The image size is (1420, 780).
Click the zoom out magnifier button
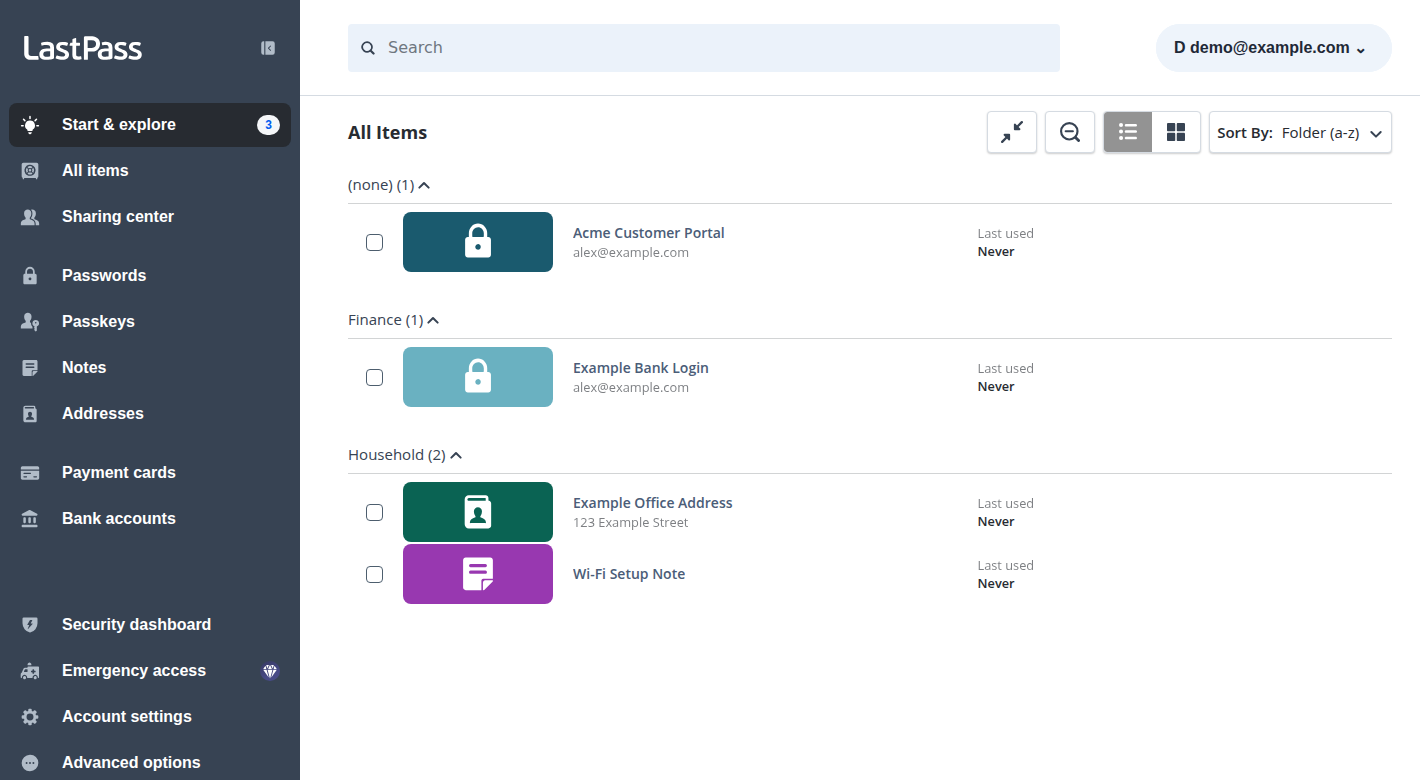1070,132
